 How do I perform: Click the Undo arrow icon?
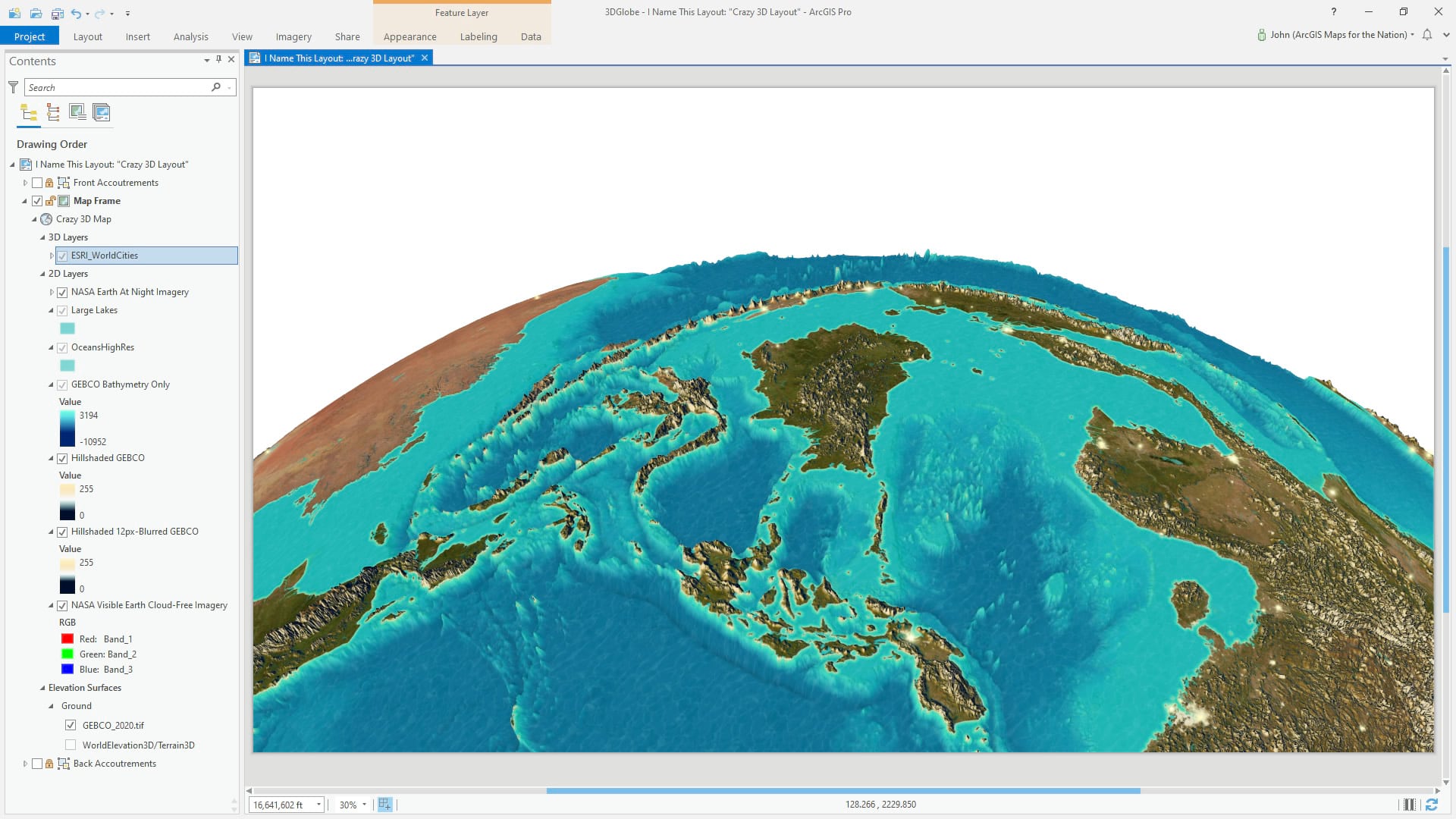(76, 13)
